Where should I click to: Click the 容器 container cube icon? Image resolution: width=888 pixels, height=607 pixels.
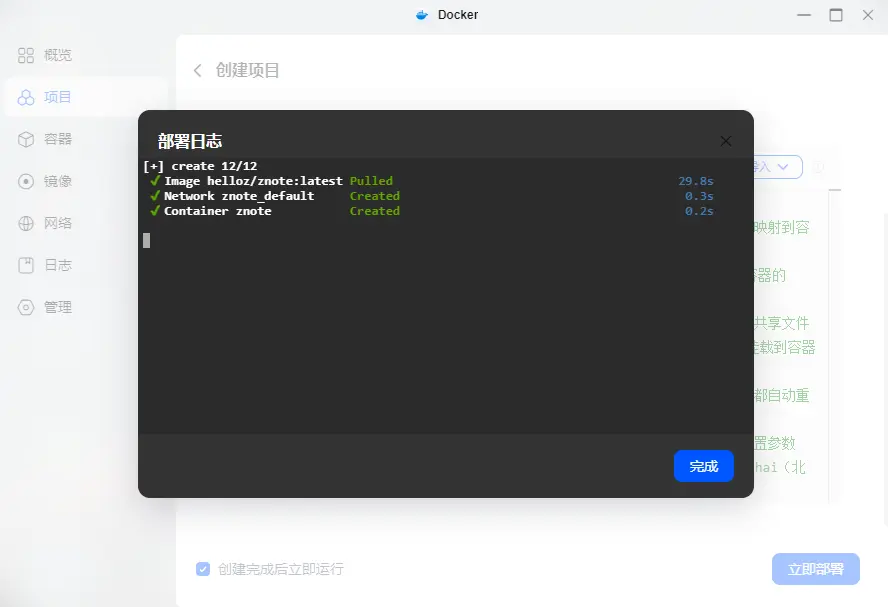[x=25, y=139]
